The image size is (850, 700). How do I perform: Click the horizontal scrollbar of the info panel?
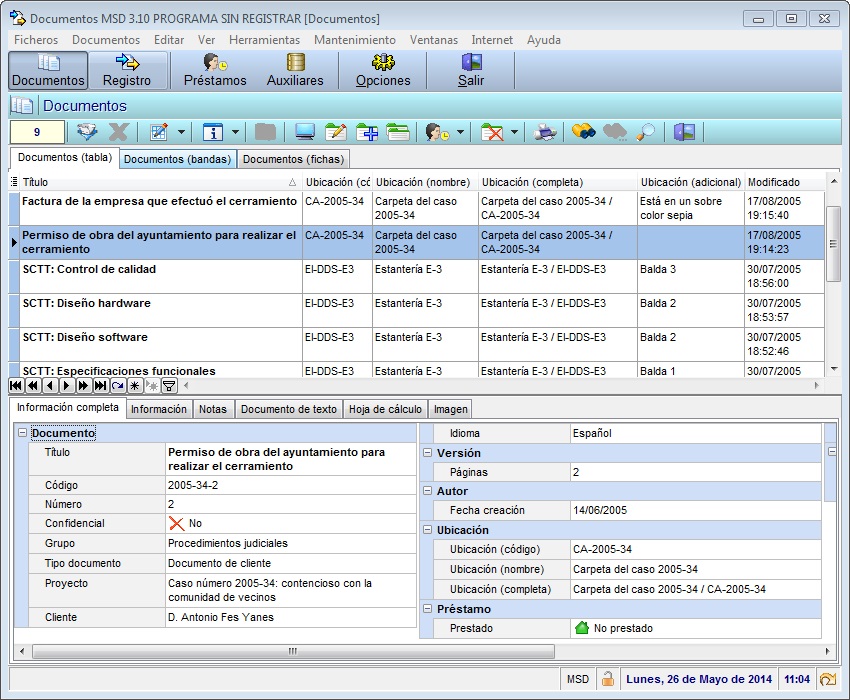[x=293, y=651]
